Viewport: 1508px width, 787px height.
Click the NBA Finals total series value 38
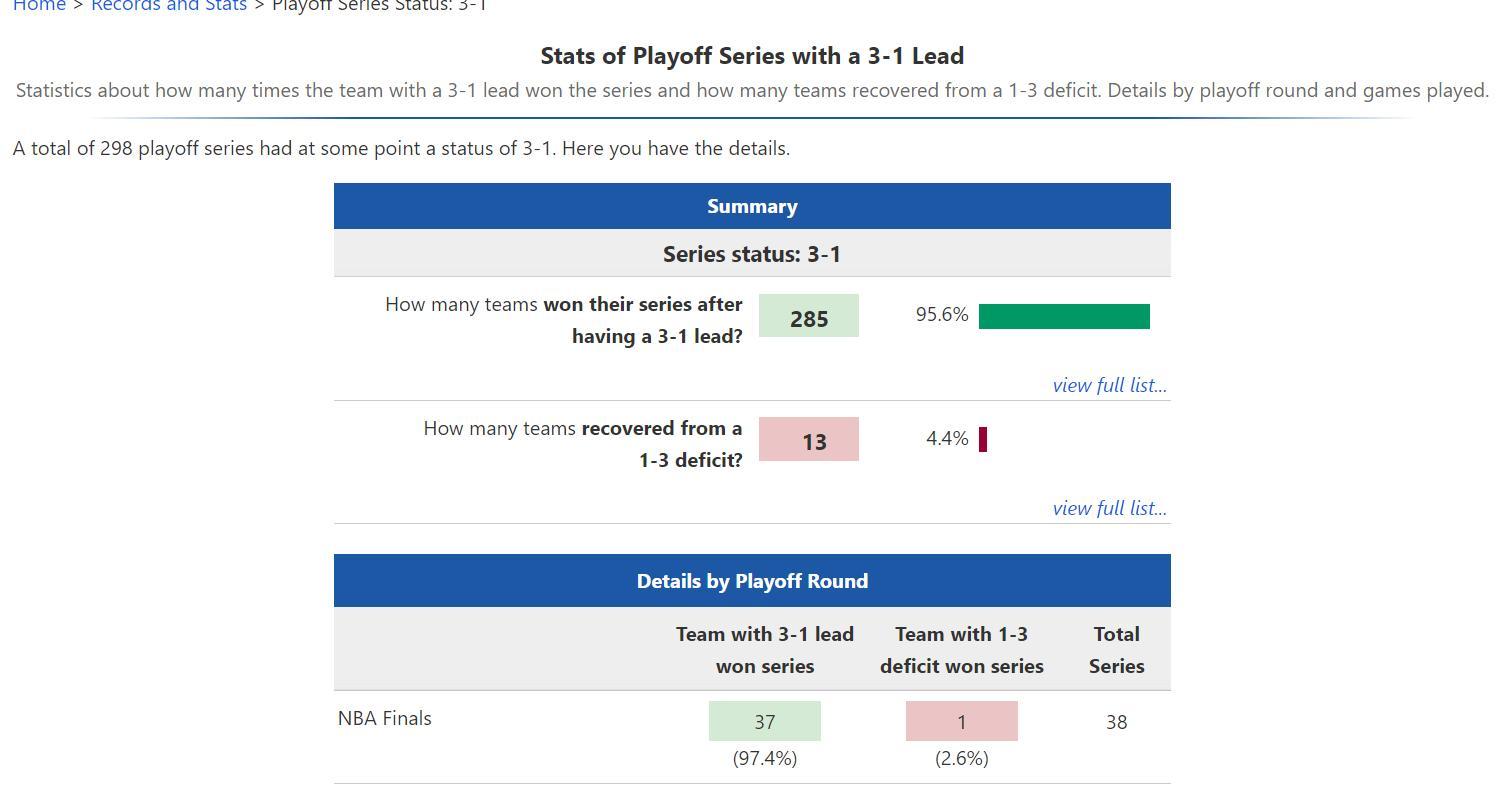(x=1117, y=722)
